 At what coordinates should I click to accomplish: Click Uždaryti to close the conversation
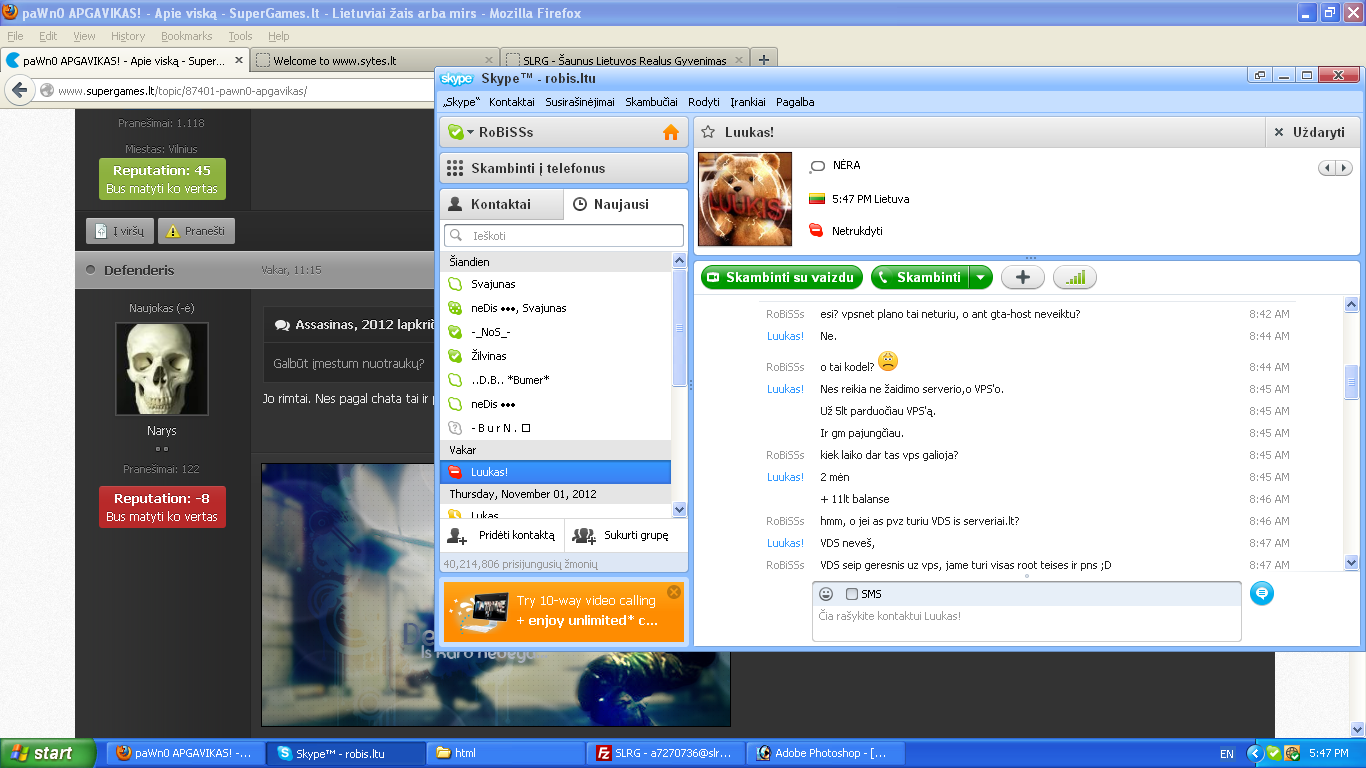1312,132
